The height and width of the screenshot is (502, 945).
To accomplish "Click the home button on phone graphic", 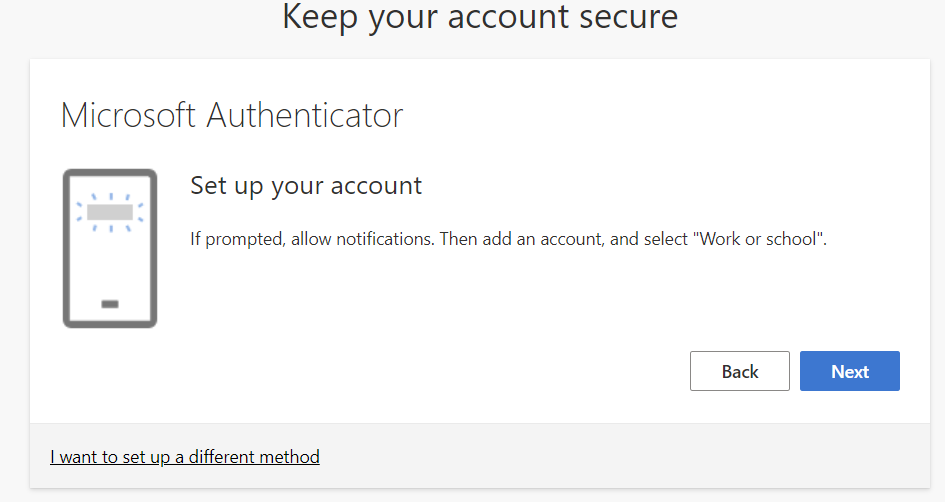I will [x=110, y=303].
